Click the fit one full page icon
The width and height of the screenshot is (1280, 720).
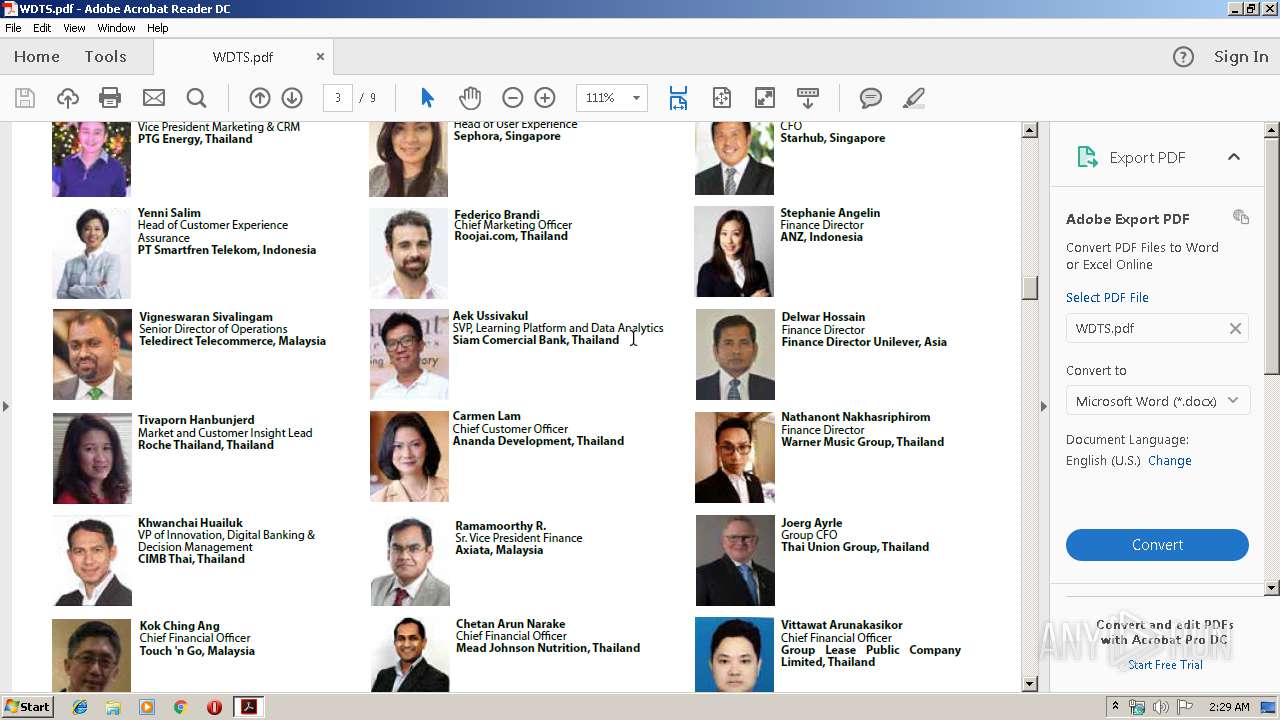pos(722,98)
